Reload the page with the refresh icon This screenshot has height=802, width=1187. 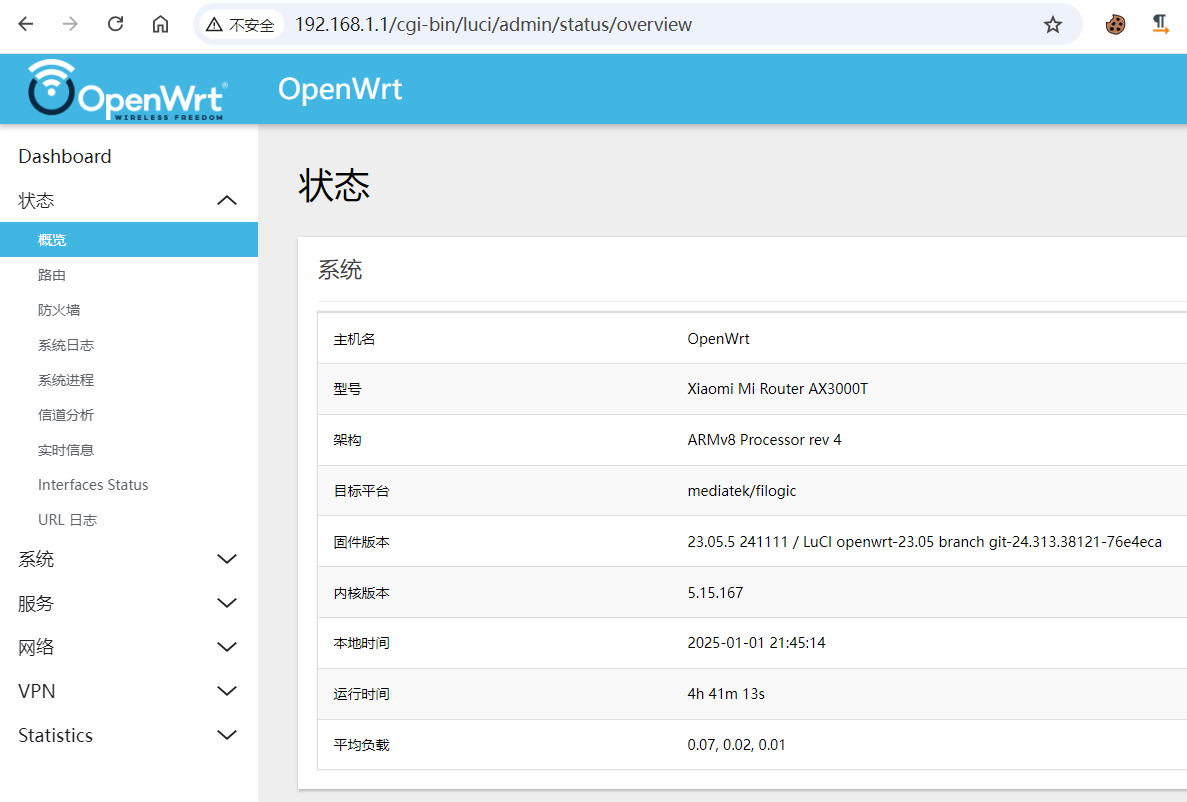tap(115, 24)
